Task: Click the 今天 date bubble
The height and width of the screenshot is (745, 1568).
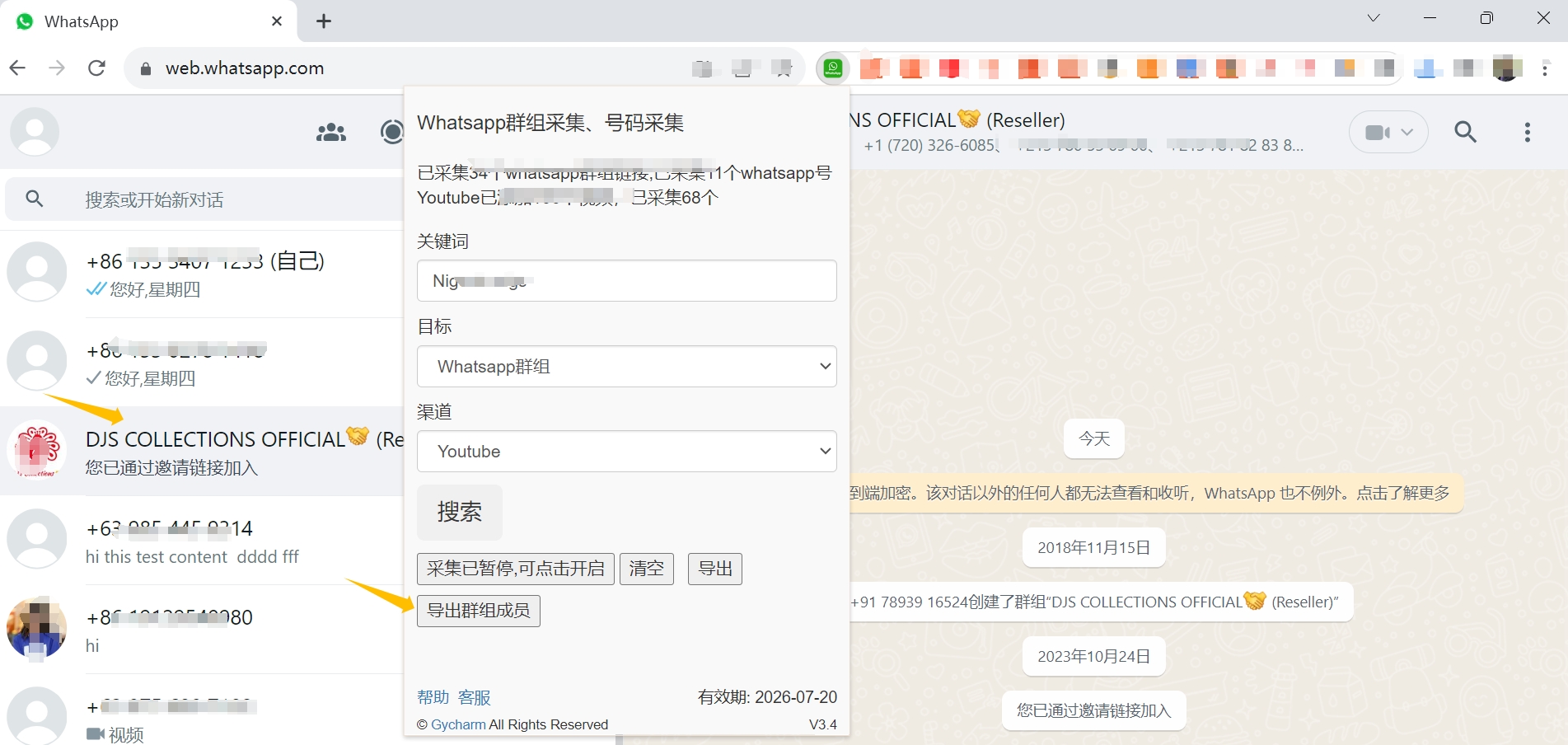Action: coord(1094,438)
